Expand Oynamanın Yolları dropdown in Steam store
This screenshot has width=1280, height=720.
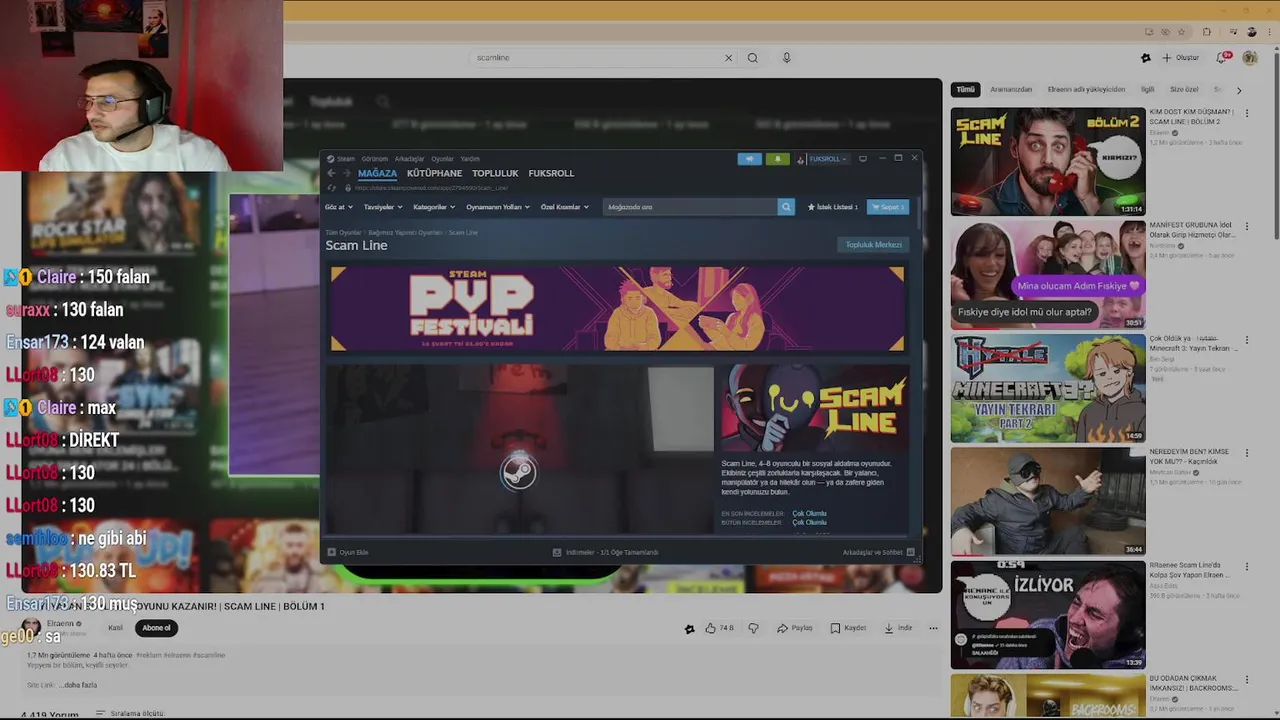pyautogui.click(x=498, y=207)
